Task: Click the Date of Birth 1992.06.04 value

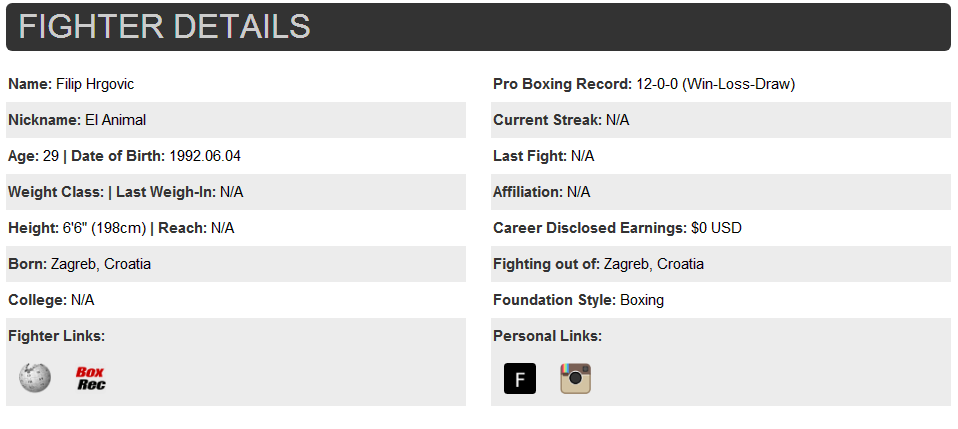Action: 205,156
